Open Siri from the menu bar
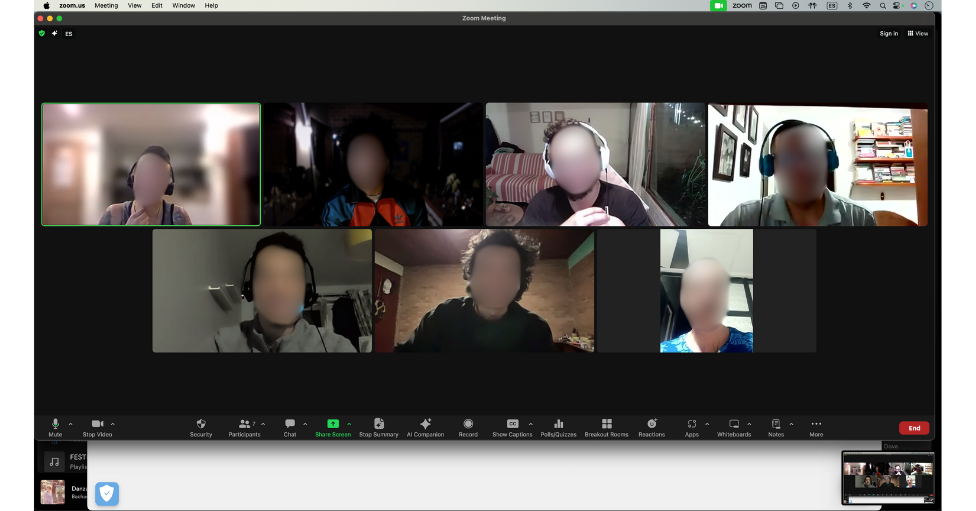This screenshot has width=976, height=511. pyautogui.click(x=914, y=6)
